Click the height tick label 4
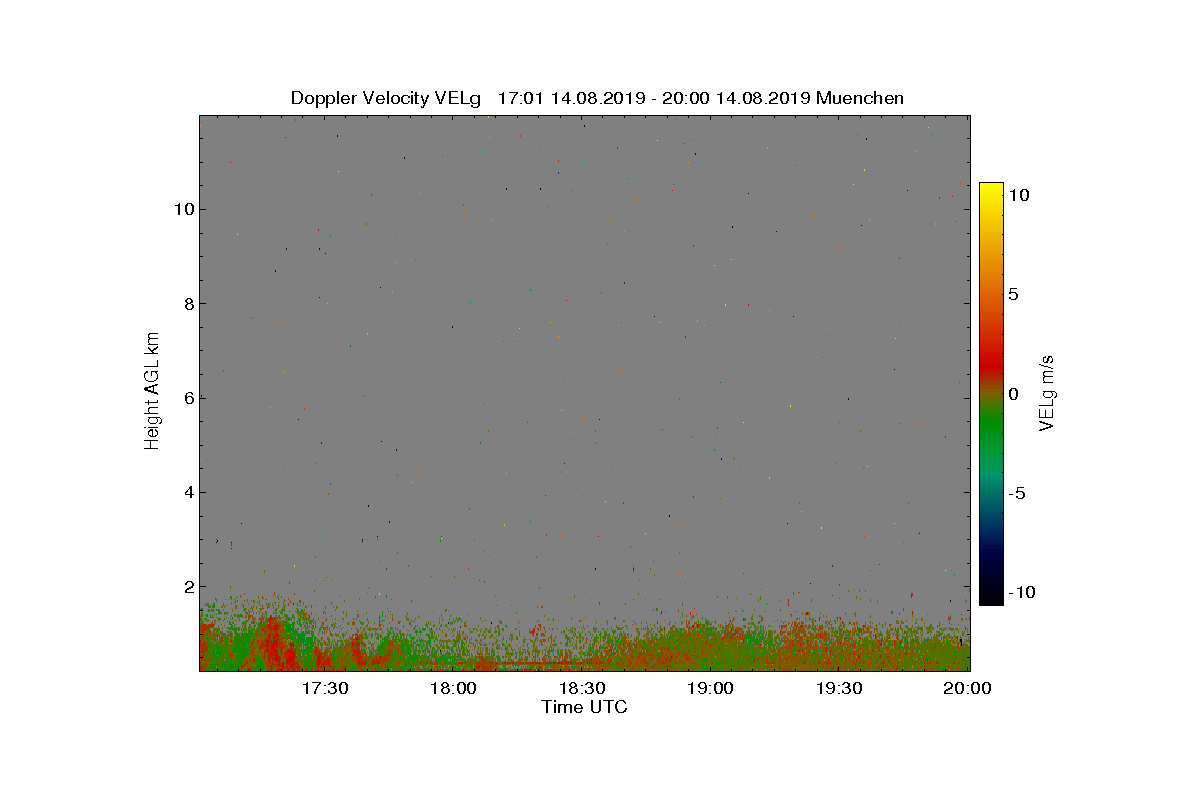 [187, 492]
